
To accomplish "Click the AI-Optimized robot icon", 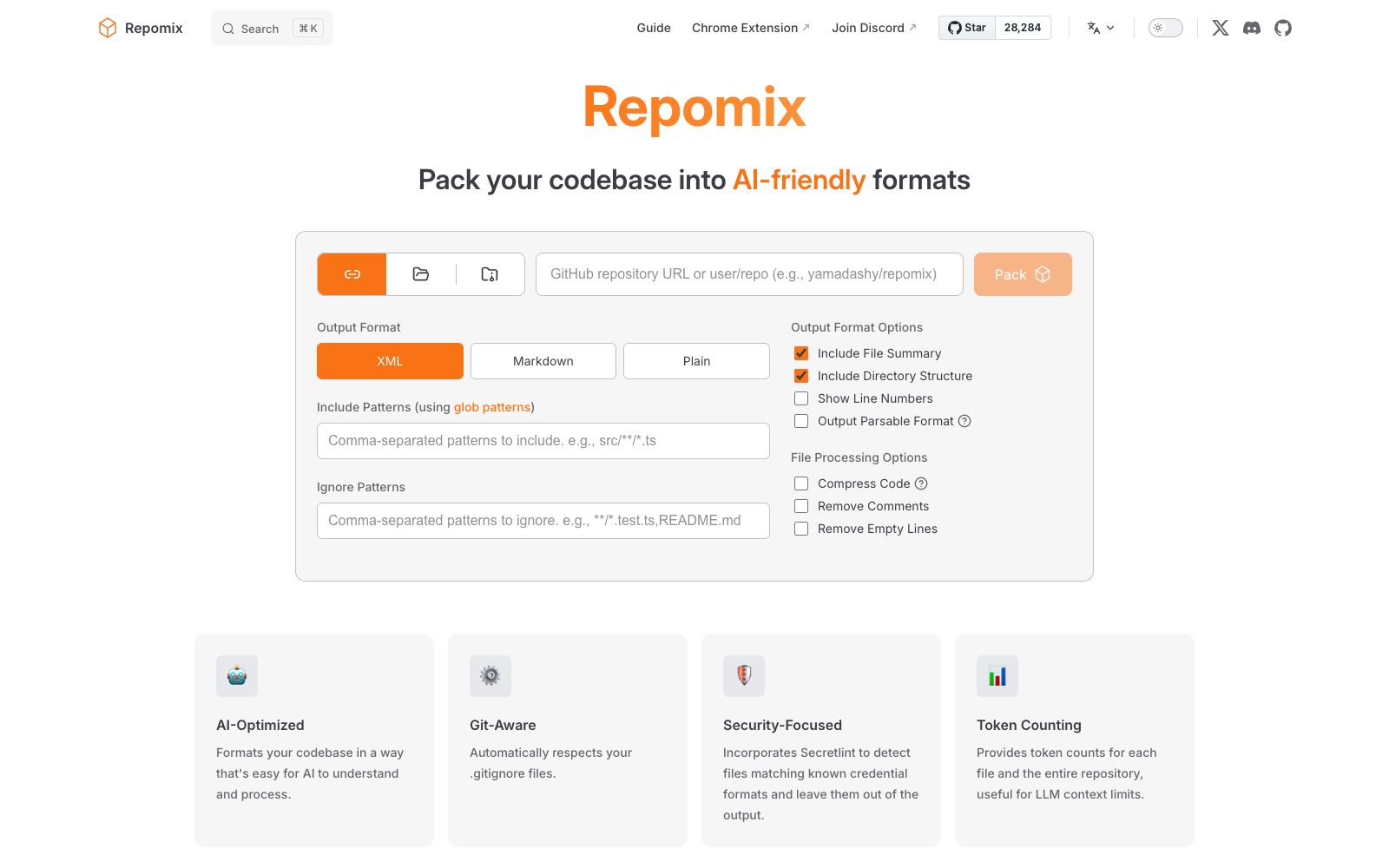I will 237,676.
